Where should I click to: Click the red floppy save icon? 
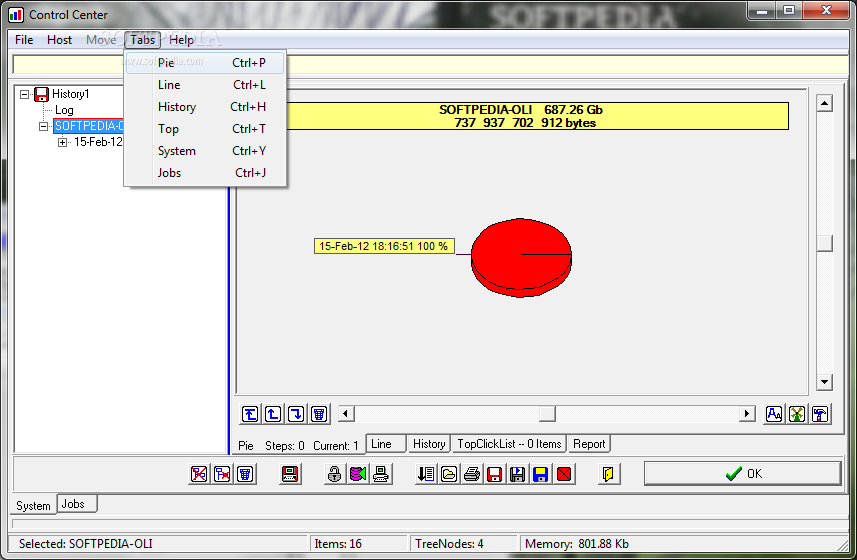pyautogui.click(x=495, y=474)
